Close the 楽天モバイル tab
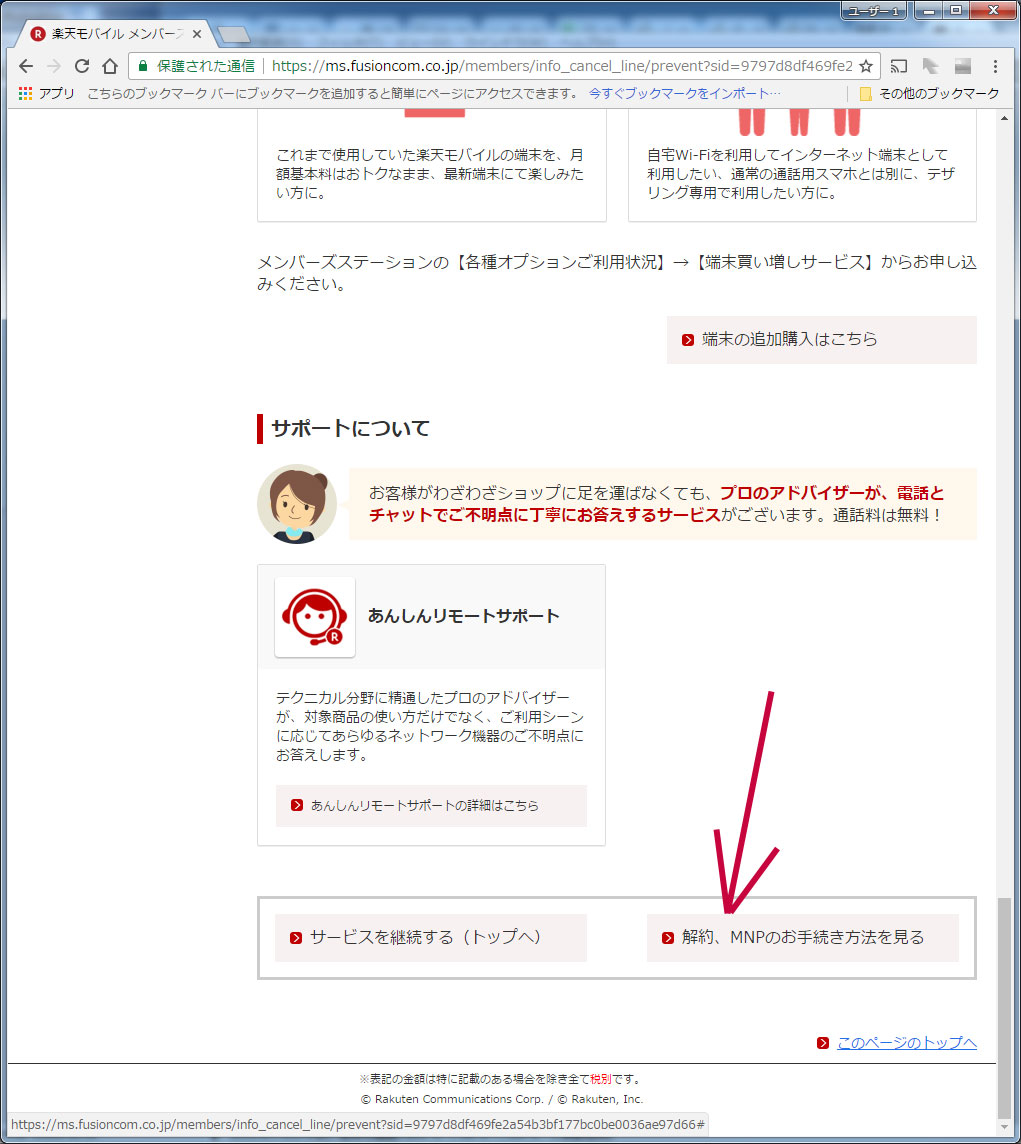Image resolution: width=1021 pixels, height=1144 pixels. click(x=197, y=34)
